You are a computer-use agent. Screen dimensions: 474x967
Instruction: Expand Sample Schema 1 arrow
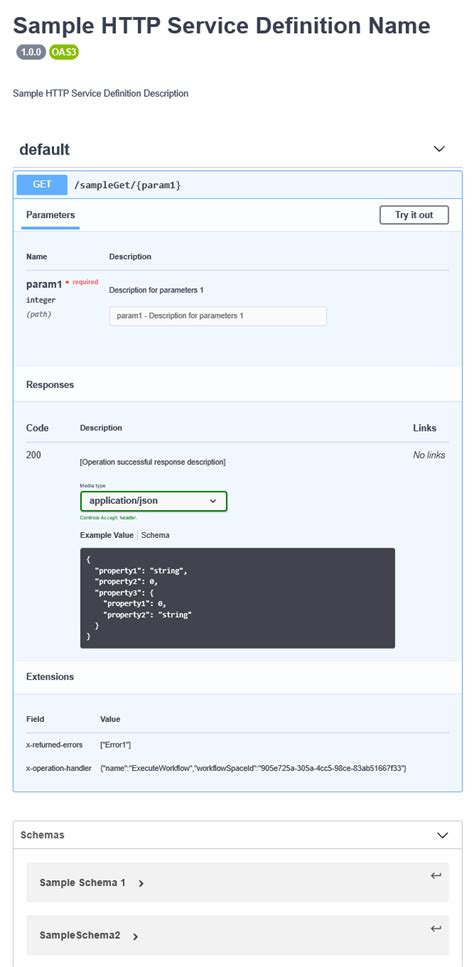tap(141, 884)
